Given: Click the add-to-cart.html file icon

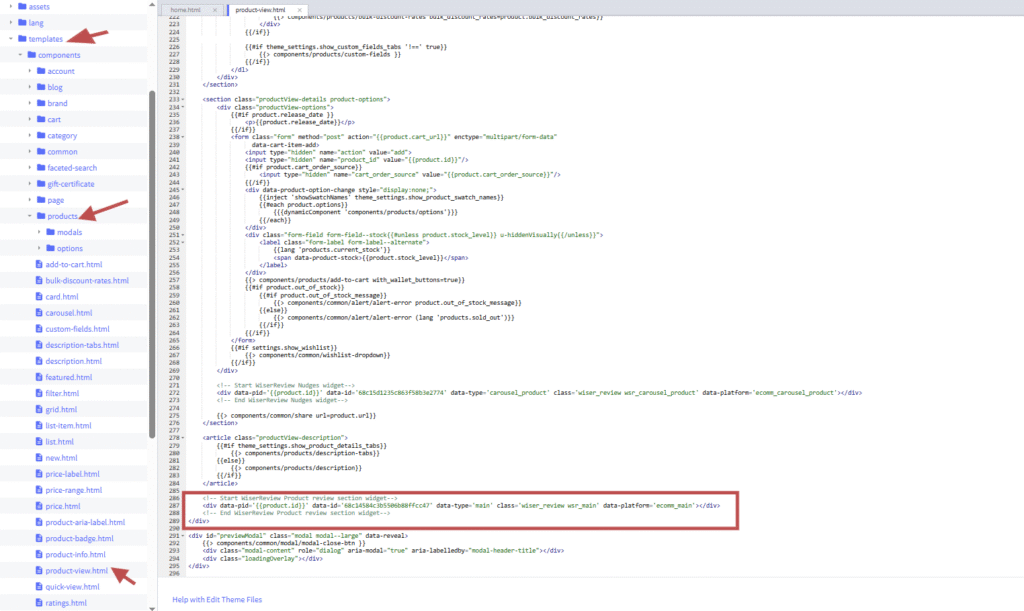Looking at the screenshot, I should pos(38,264).
